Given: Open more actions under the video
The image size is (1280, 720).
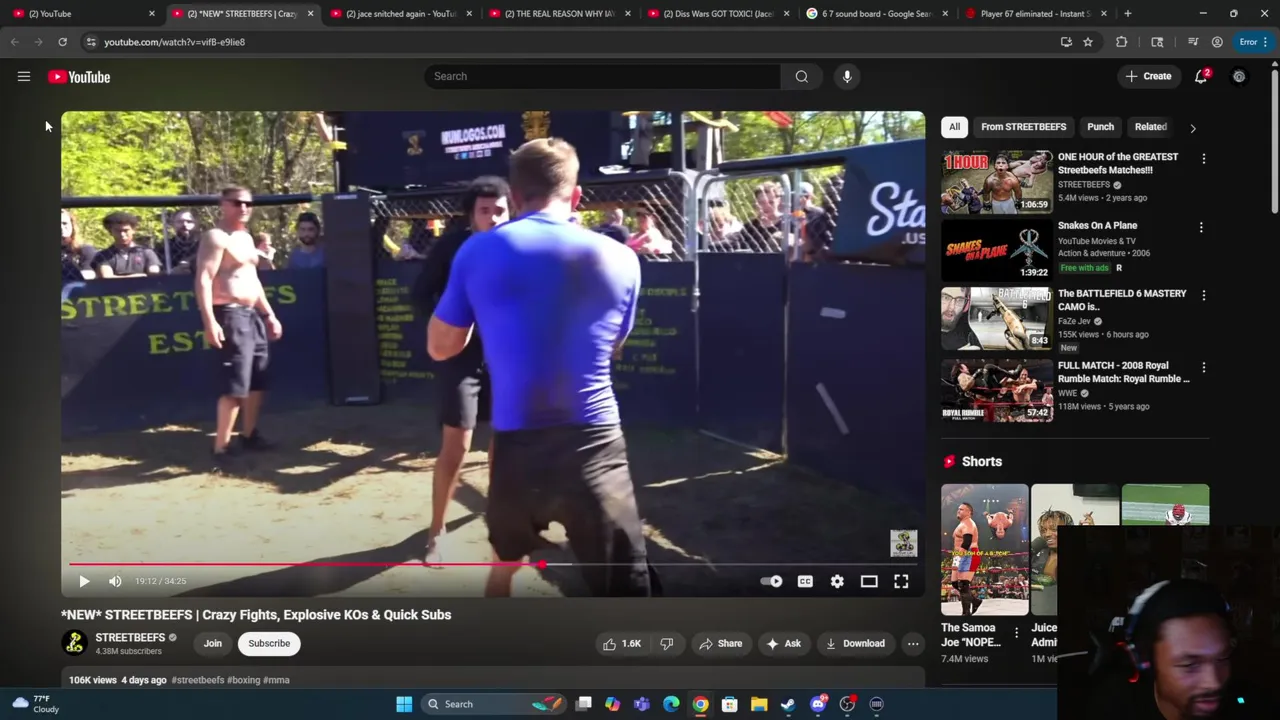Looking at the screenshot, I should tap(913, 644).
